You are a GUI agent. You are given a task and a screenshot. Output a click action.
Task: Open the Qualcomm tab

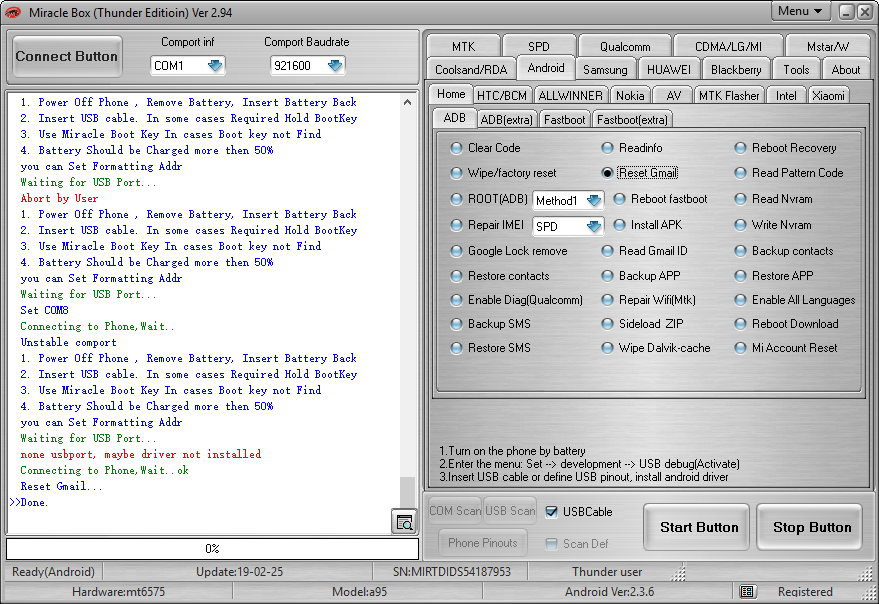pos(625,47)
